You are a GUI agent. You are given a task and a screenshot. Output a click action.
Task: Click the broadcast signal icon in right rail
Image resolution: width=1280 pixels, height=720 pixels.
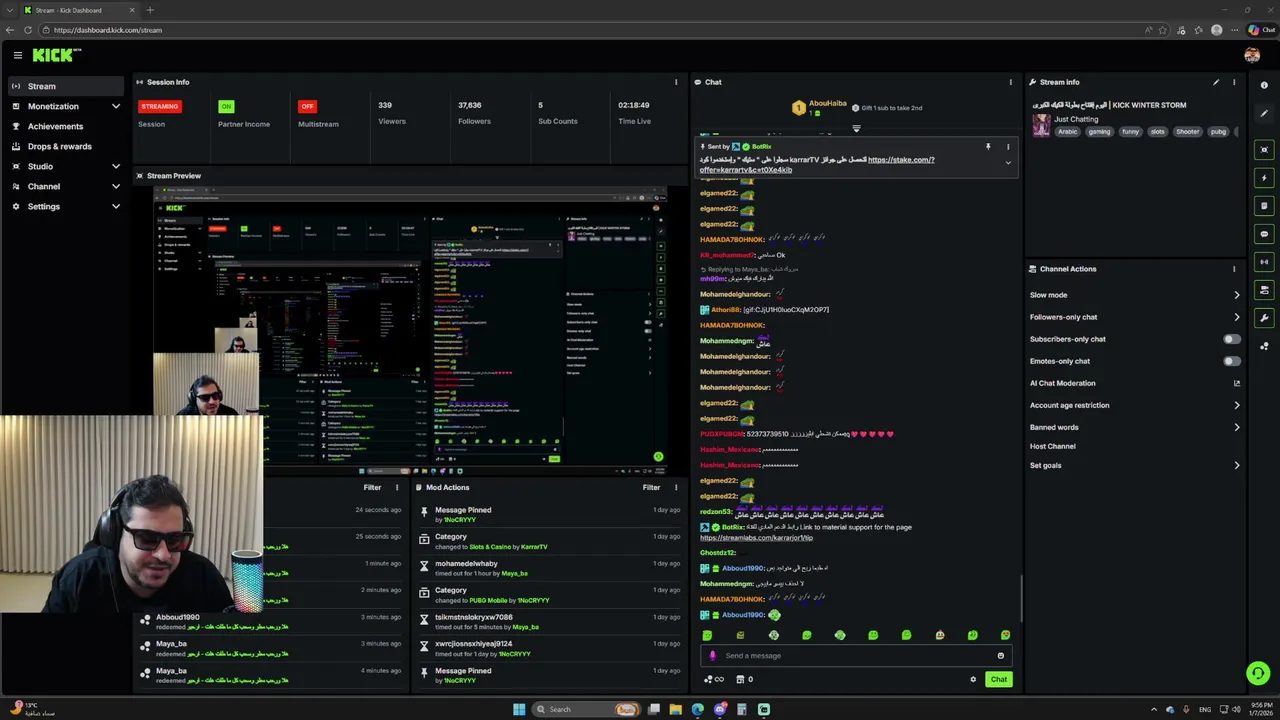click(x=1264, y=262)
